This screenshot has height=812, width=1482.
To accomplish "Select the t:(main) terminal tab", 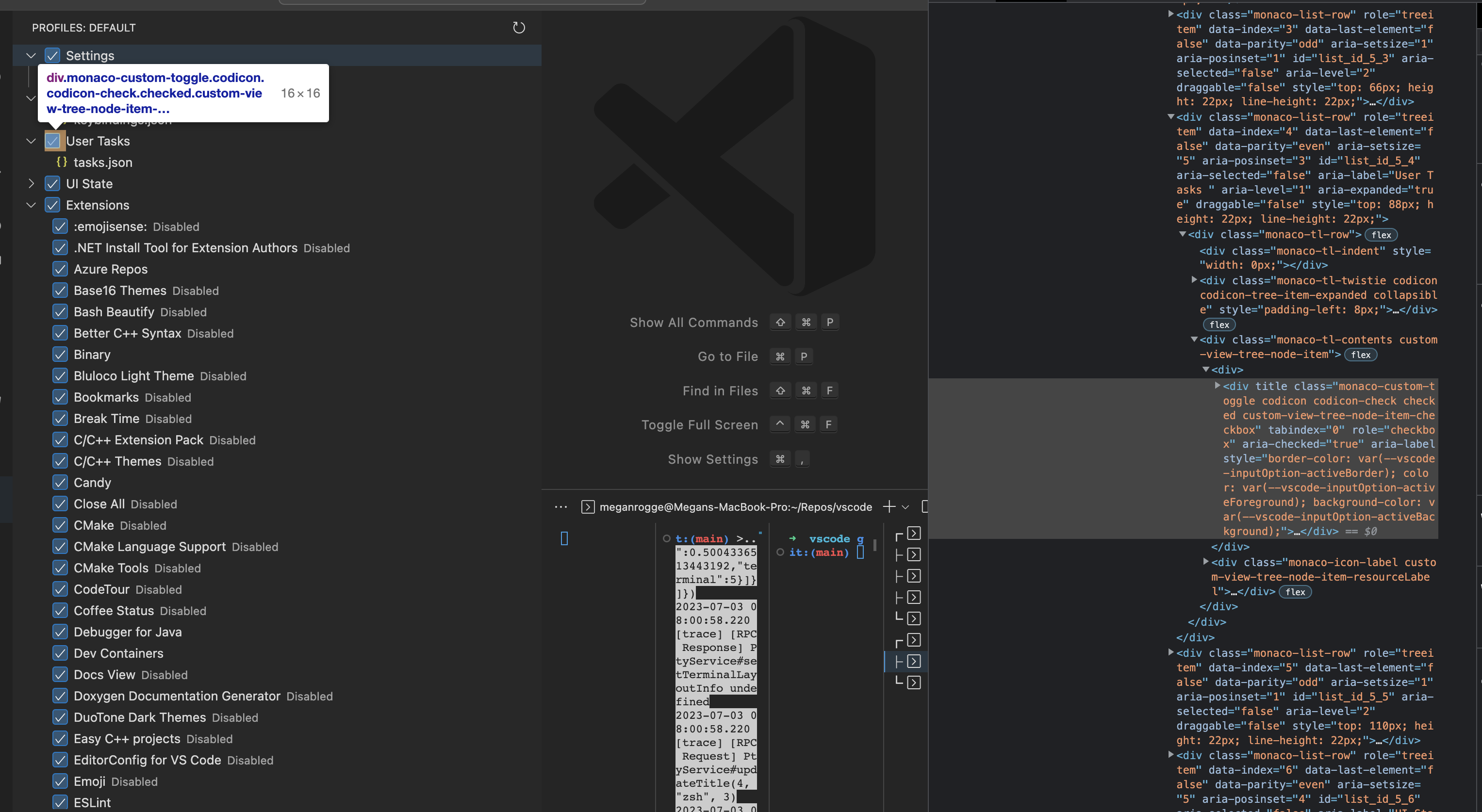I will point(702,539).
